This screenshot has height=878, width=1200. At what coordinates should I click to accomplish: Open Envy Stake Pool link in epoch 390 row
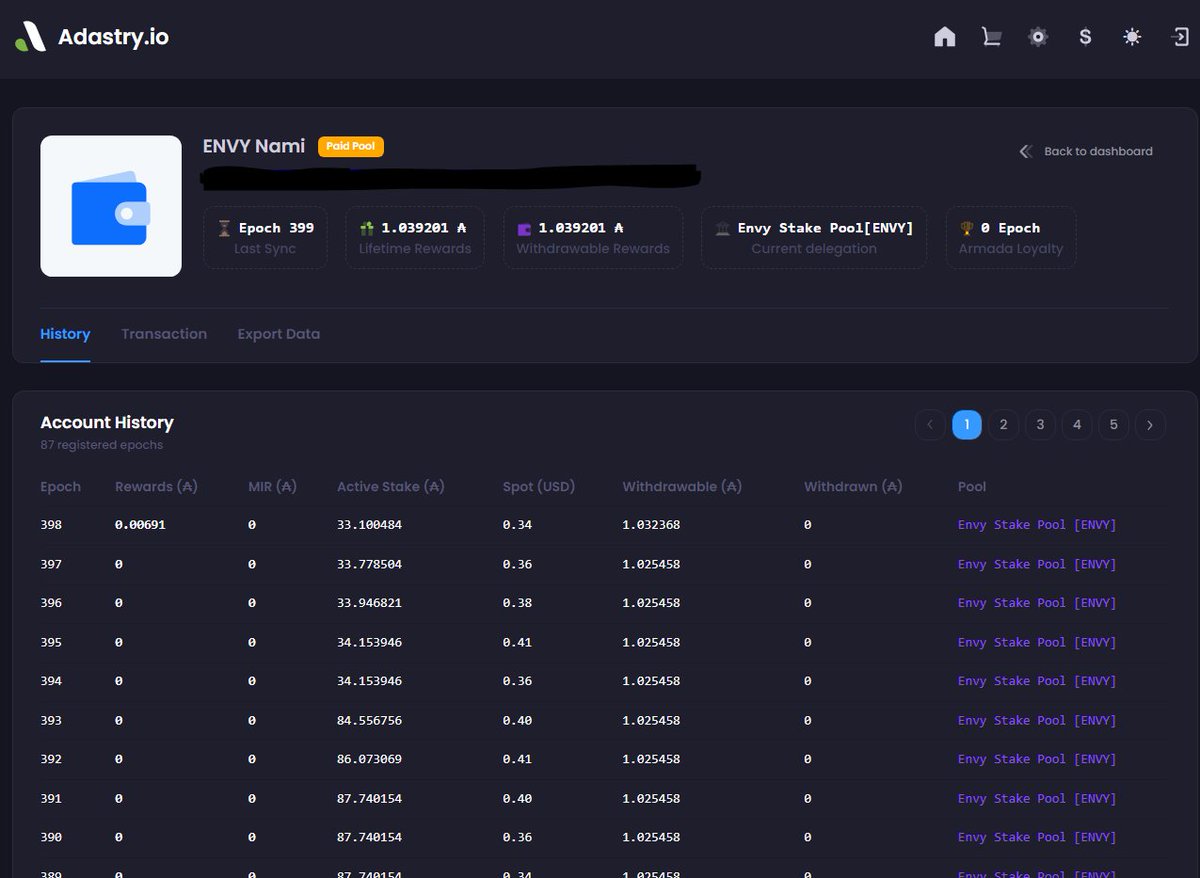(x=1037, y=837)
